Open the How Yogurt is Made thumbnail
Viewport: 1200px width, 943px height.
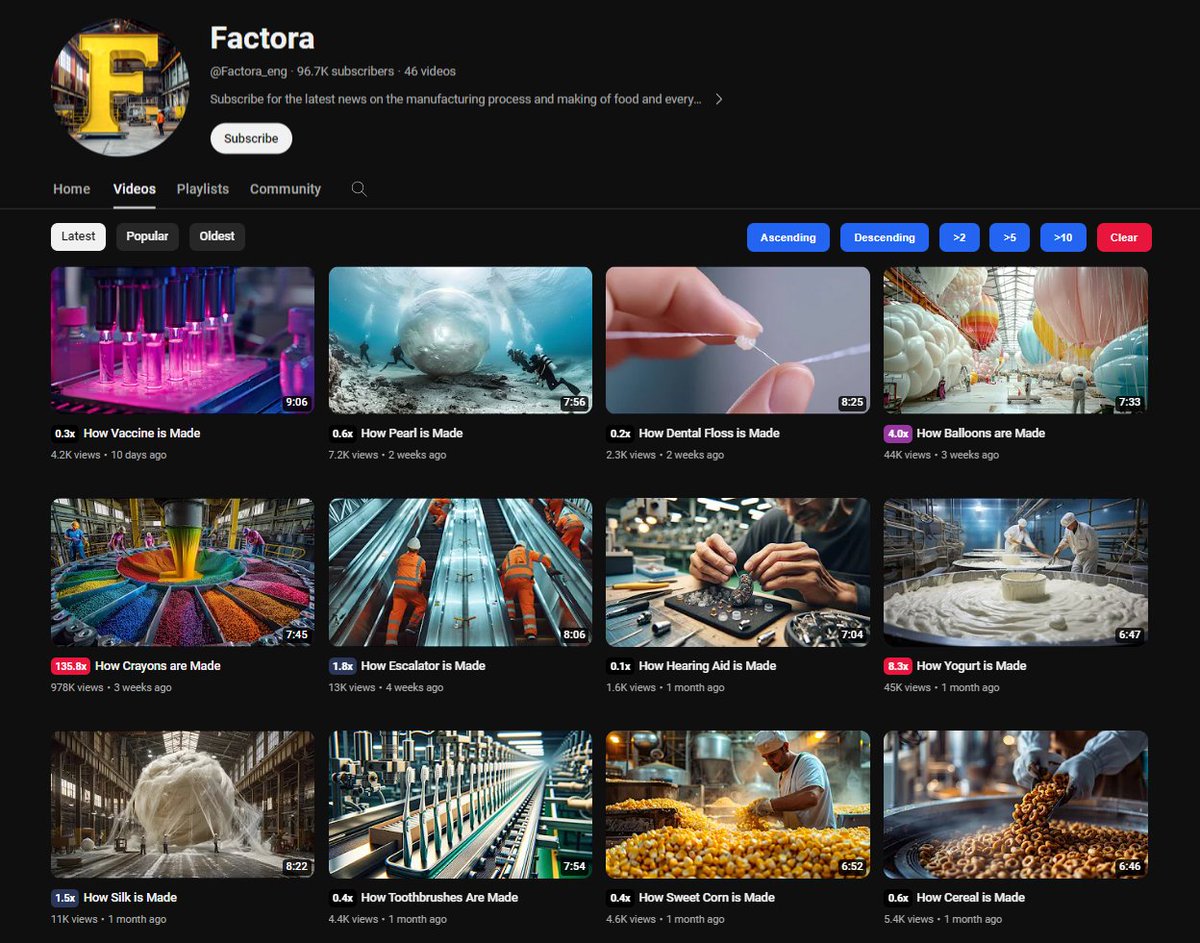tap(1015, 572)
